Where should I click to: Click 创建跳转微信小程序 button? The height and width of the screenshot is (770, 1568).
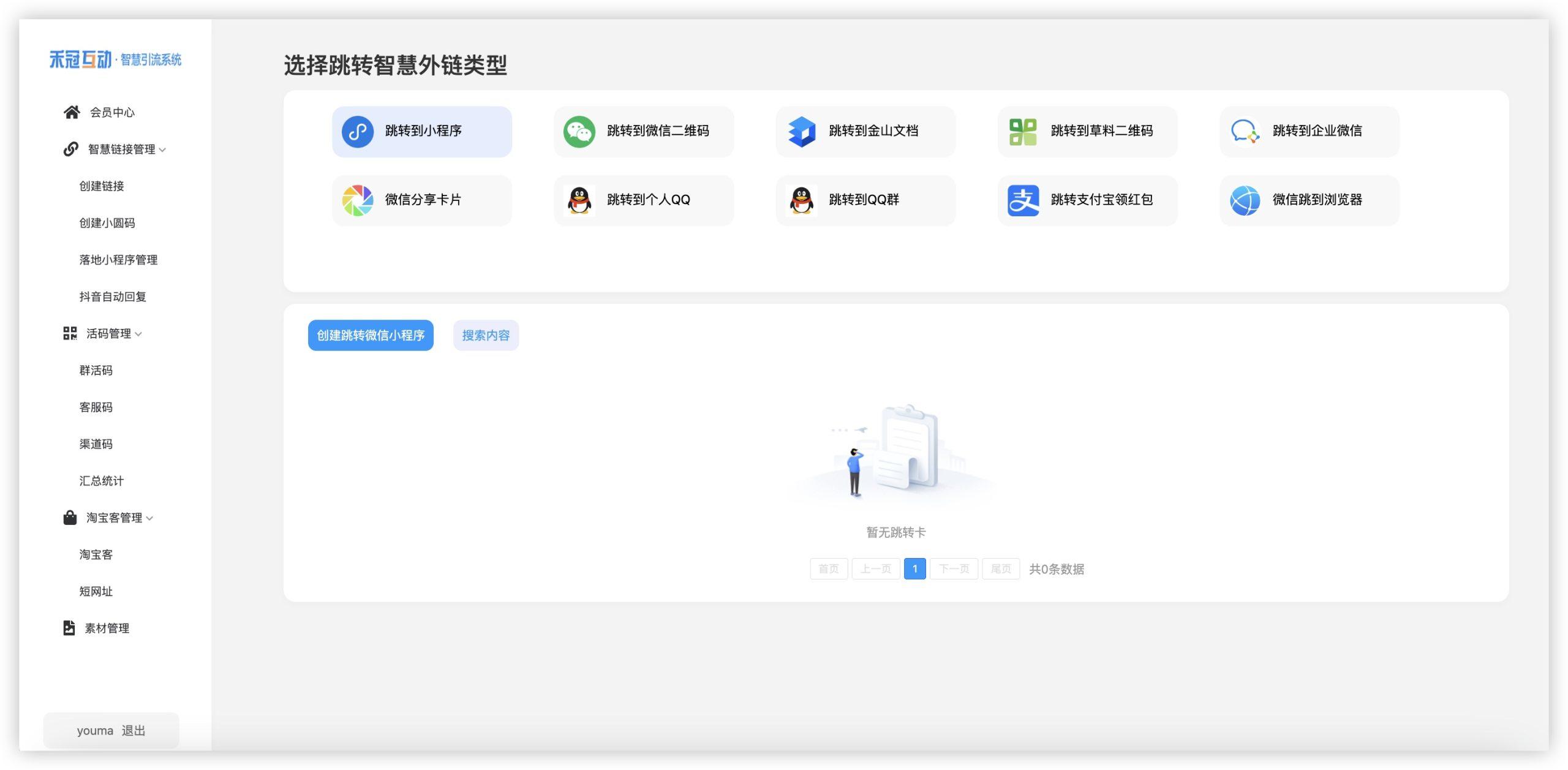pos(371,335)
